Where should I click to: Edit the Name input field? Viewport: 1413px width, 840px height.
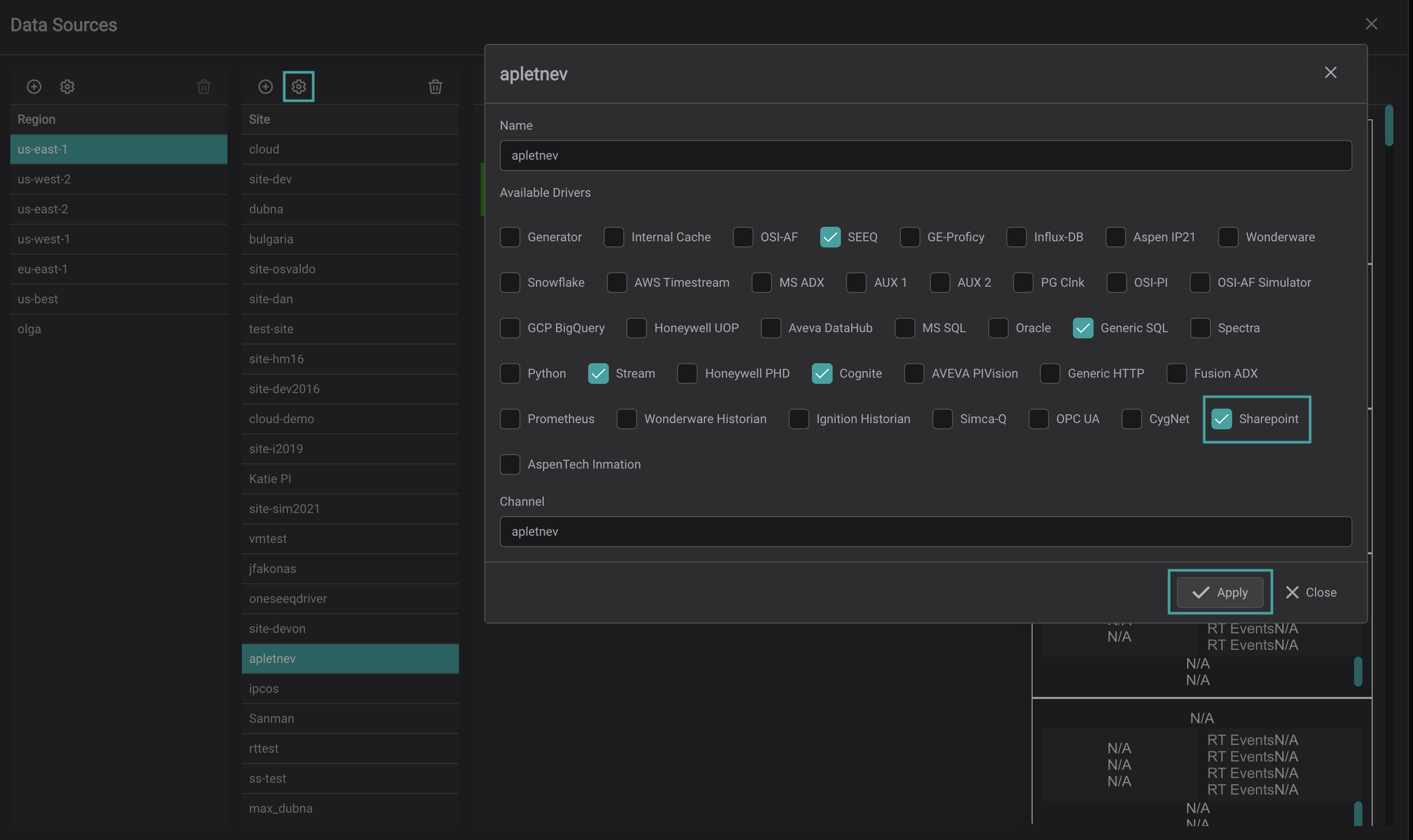(x=926, y=155)
